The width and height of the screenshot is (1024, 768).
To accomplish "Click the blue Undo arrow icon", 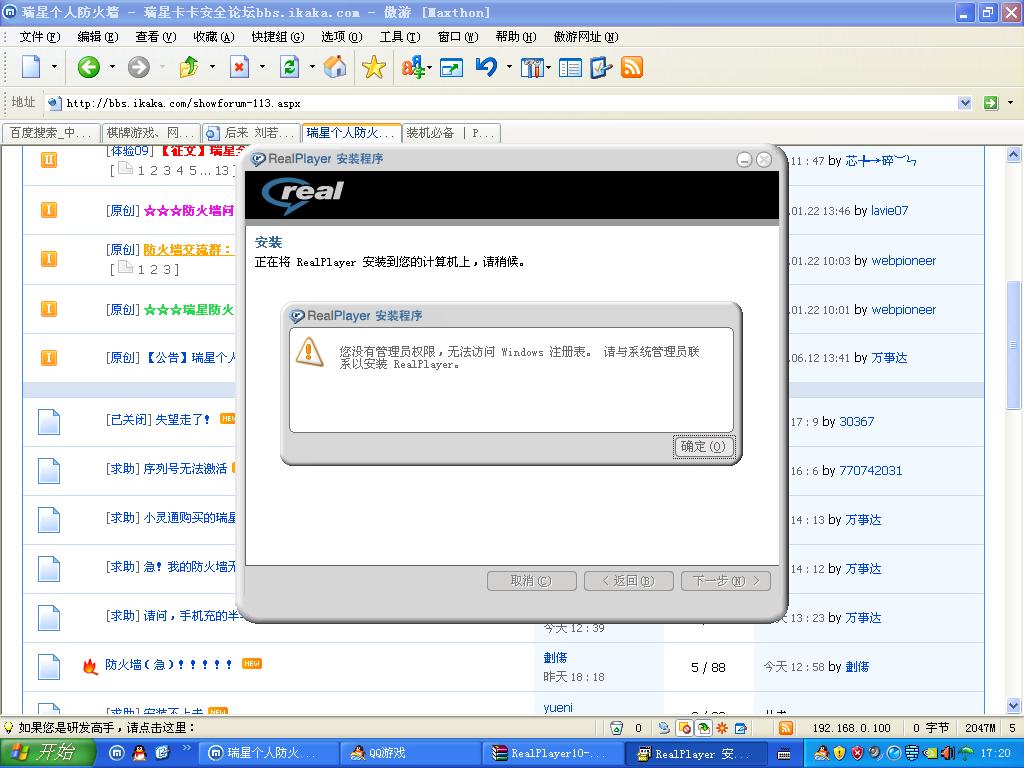I will point(486,67).
